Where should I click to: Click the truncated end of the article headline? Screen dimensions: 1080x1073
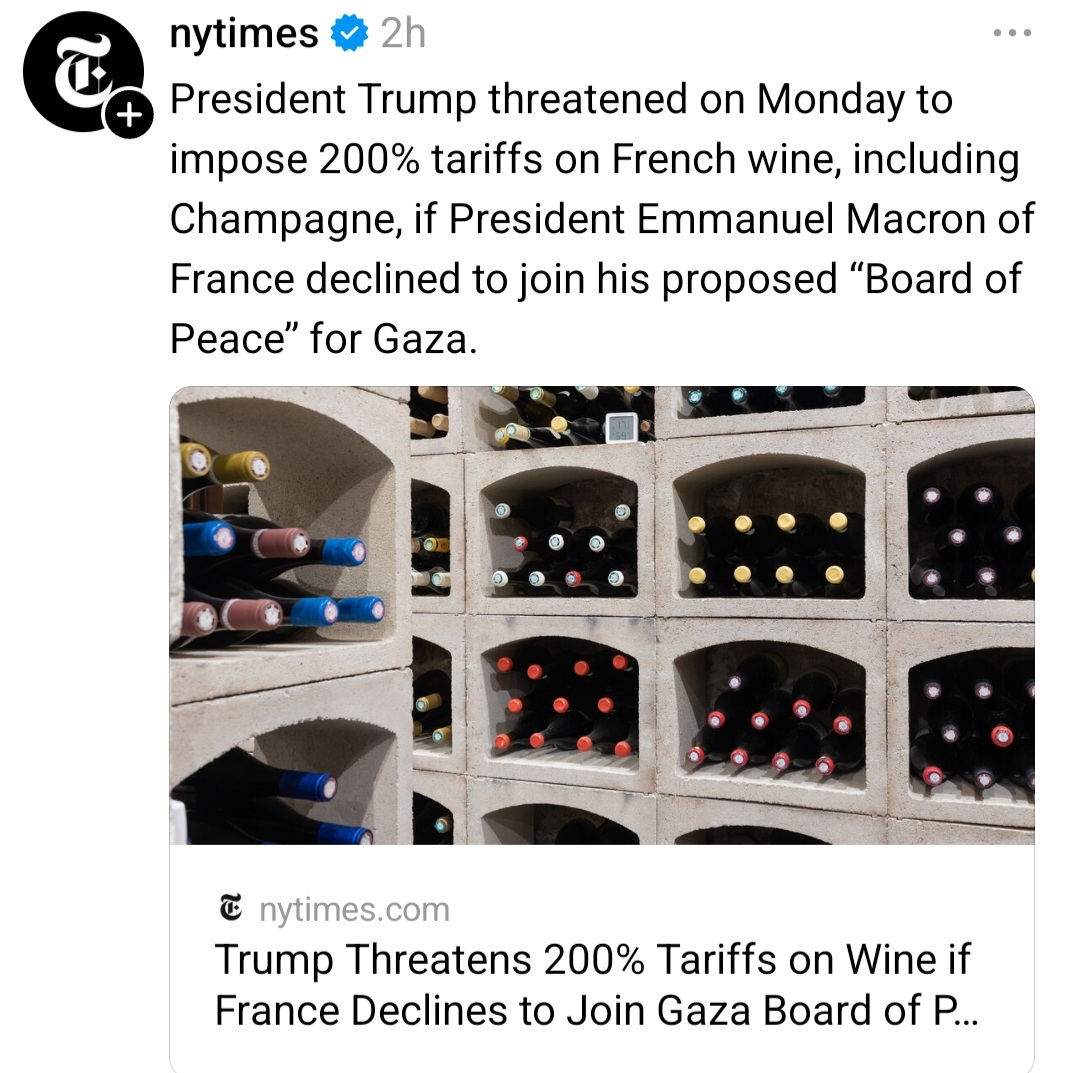(x=954, y=1010)
